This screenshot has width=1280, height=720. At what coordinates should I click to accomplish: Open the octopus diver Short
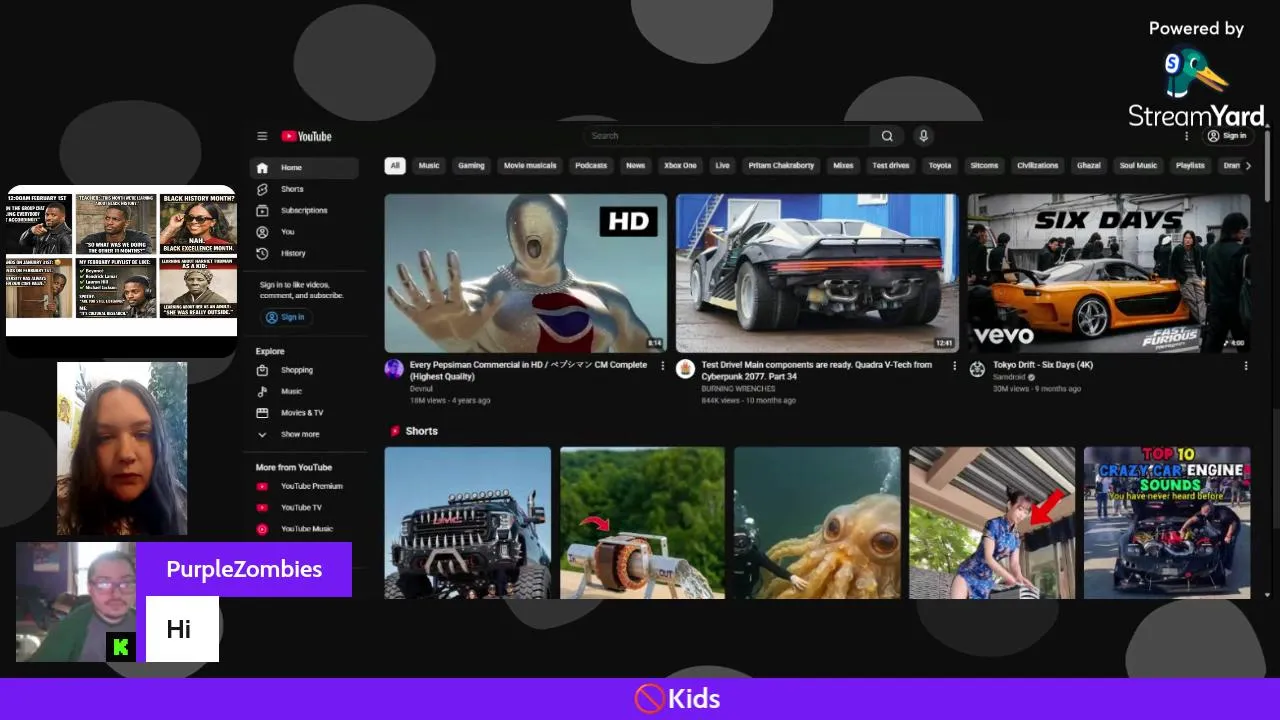817,523
